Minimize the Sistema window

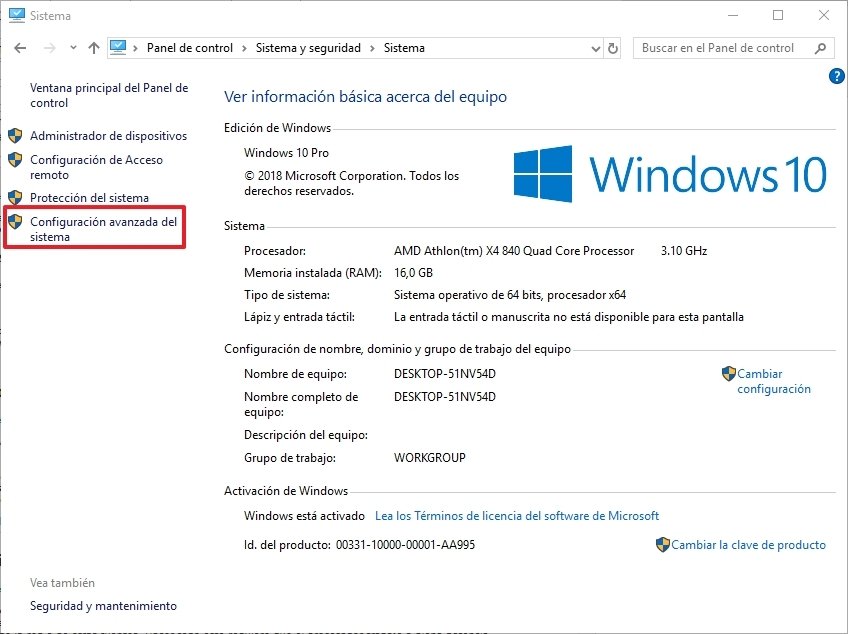[733, 15]
